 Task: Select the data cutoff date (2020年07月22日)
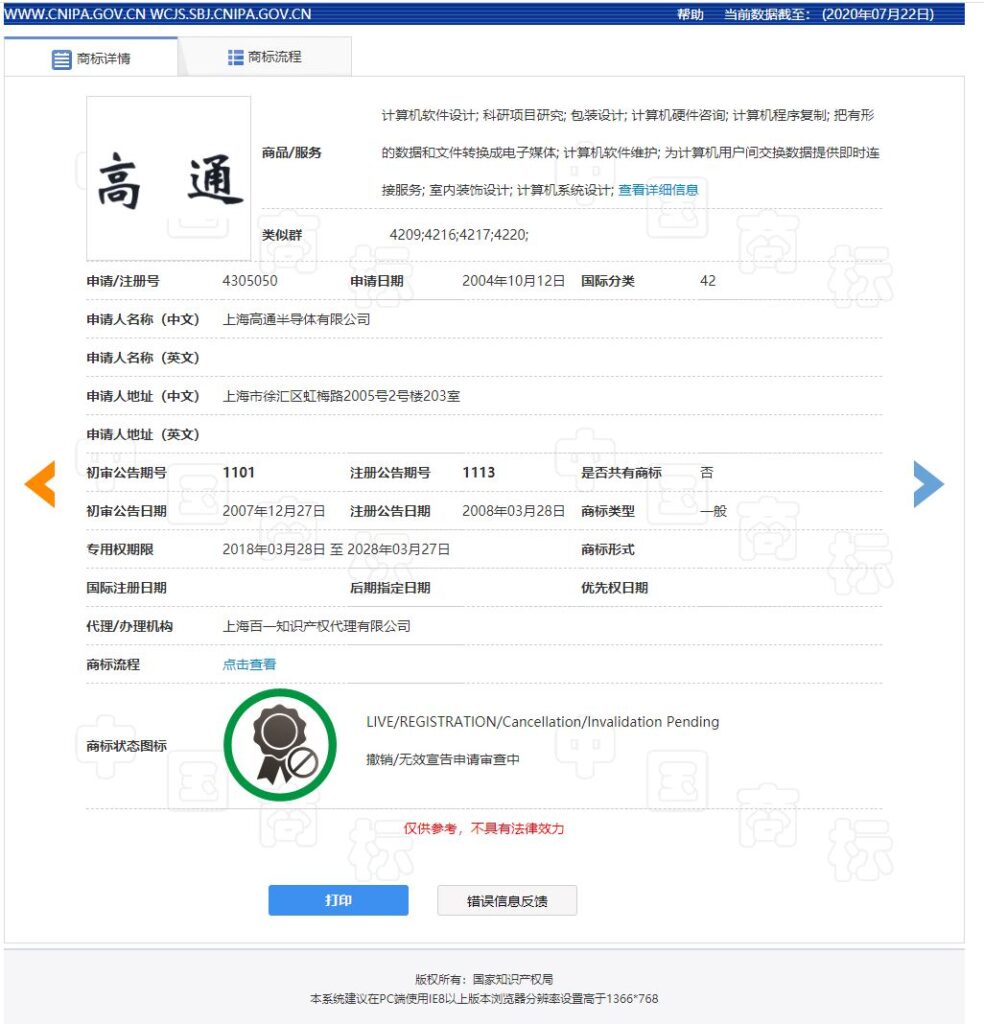click(x=878, y=14)
